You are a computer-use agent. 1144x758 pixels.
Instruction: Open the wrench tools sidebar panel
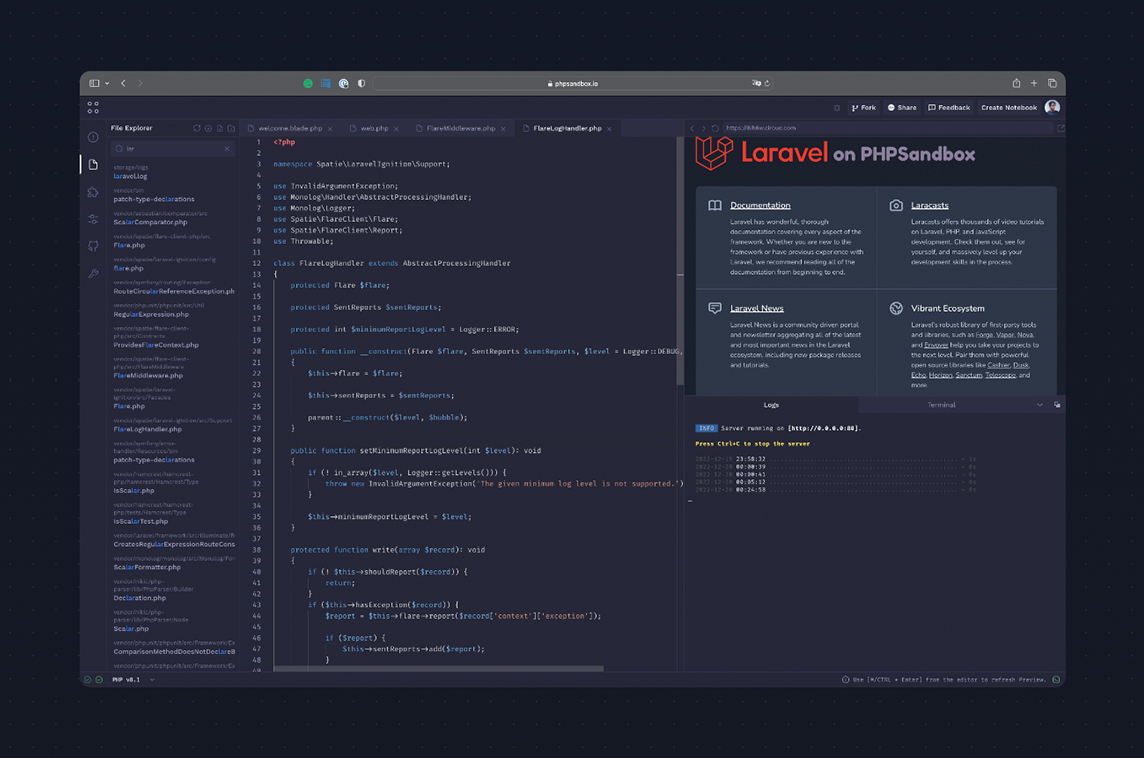(x=93, y=274)
